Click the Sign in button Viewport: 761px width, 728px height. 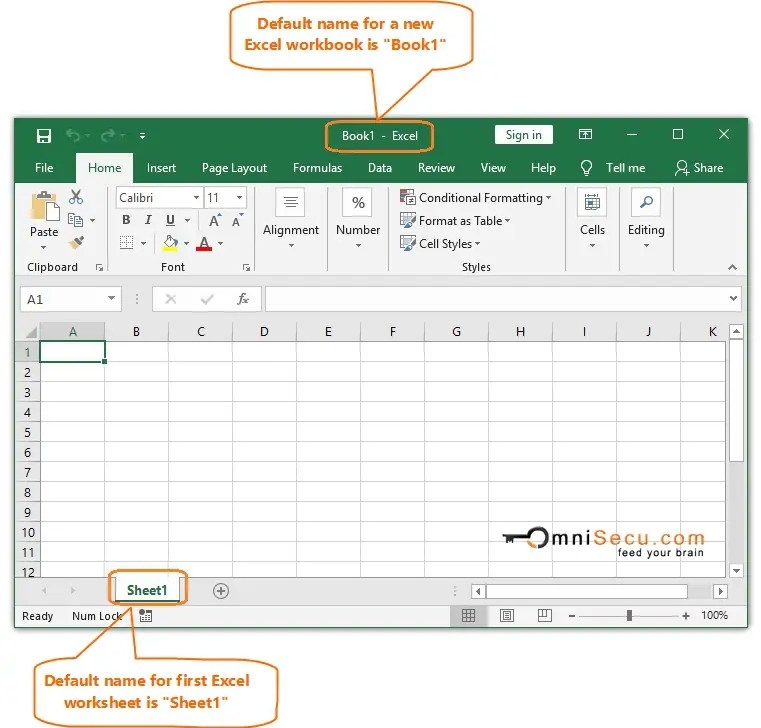coord(523,135)
